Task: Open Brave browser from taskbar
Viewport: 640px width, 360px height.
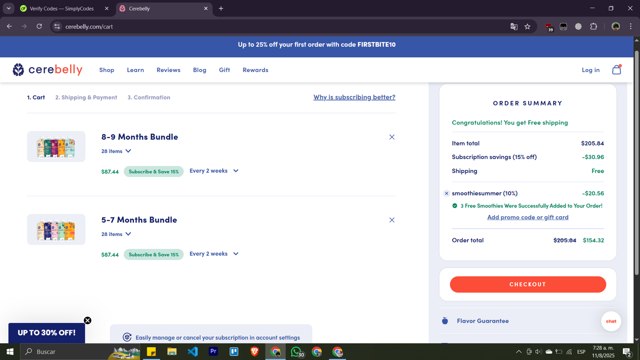Action: 255,351
